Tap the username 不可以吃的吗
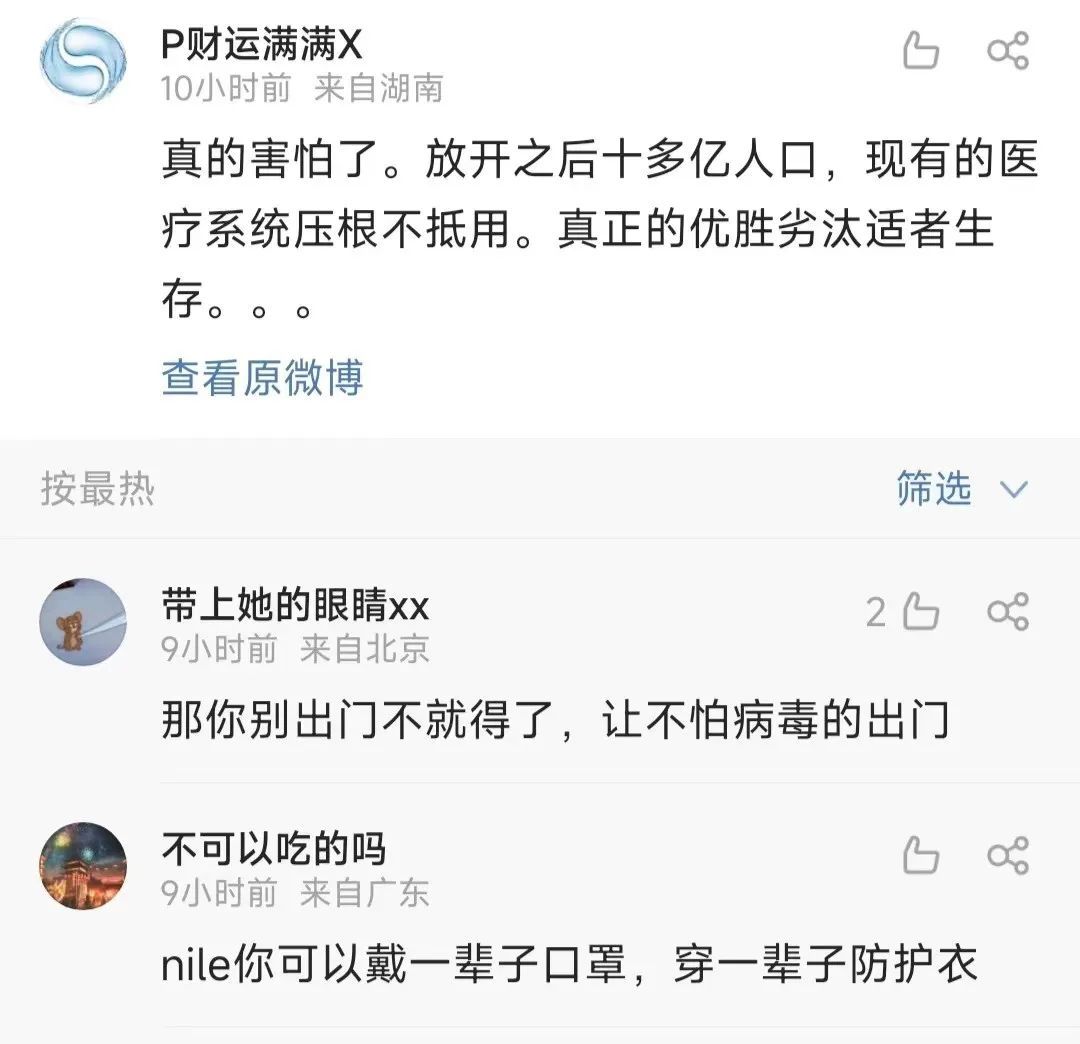Viewport: 1080px width, 1044px height. (x=273, y=850)
